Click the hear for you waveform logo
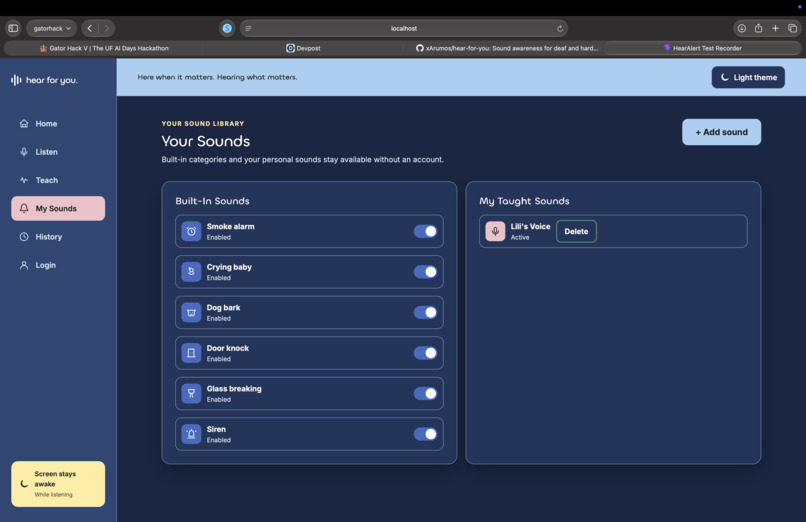The image size is (806, 522). click(16, 80)
